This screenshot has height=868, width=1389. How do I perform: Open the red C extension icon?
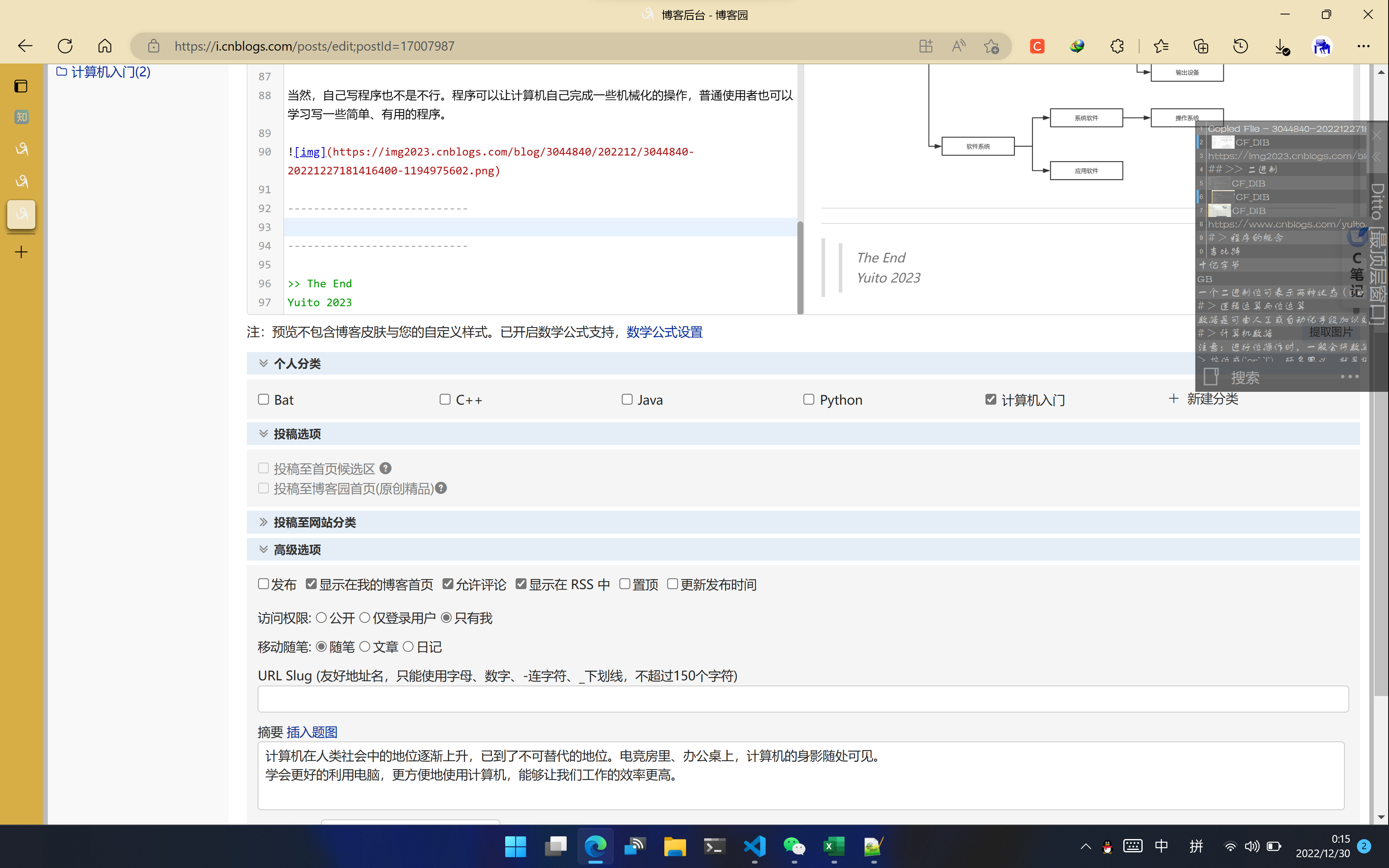(1037, 46)
